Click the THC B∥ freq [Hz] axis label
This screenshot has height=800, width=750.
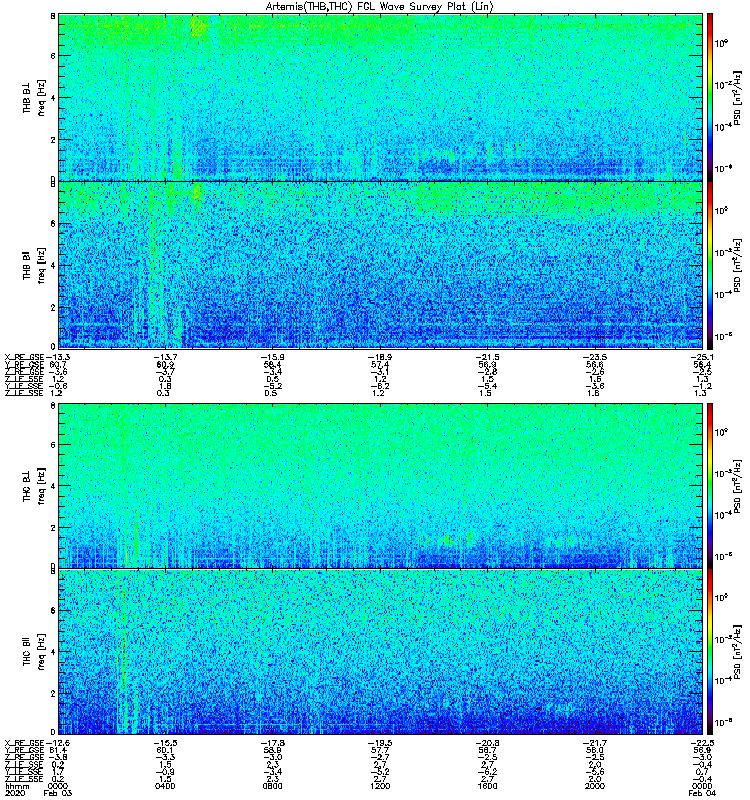[x=34, y=652]
